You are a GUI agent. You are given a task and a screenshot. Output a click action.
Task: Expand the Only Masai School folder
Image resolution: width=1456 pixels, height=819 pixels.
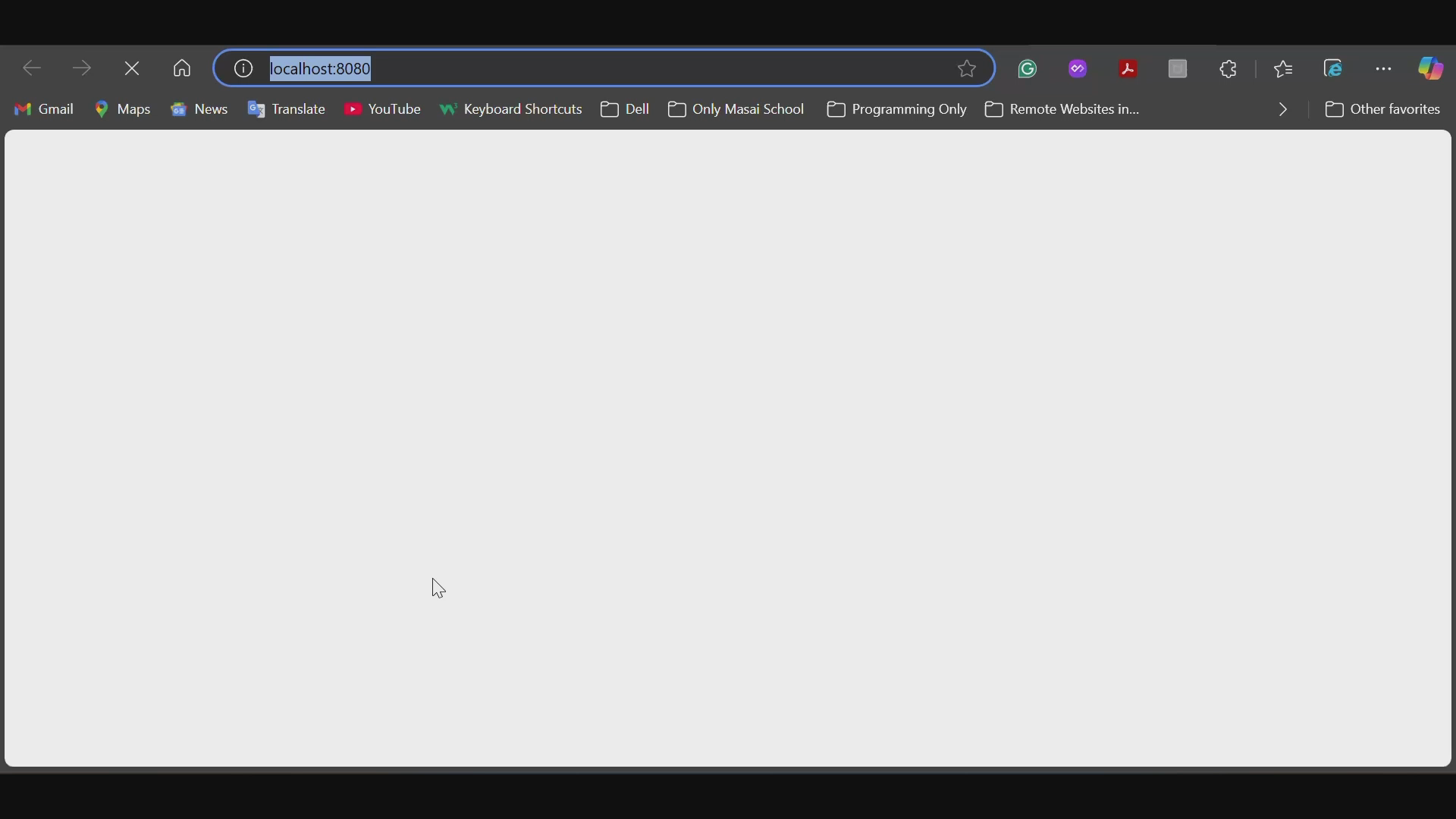coord(736,110)
